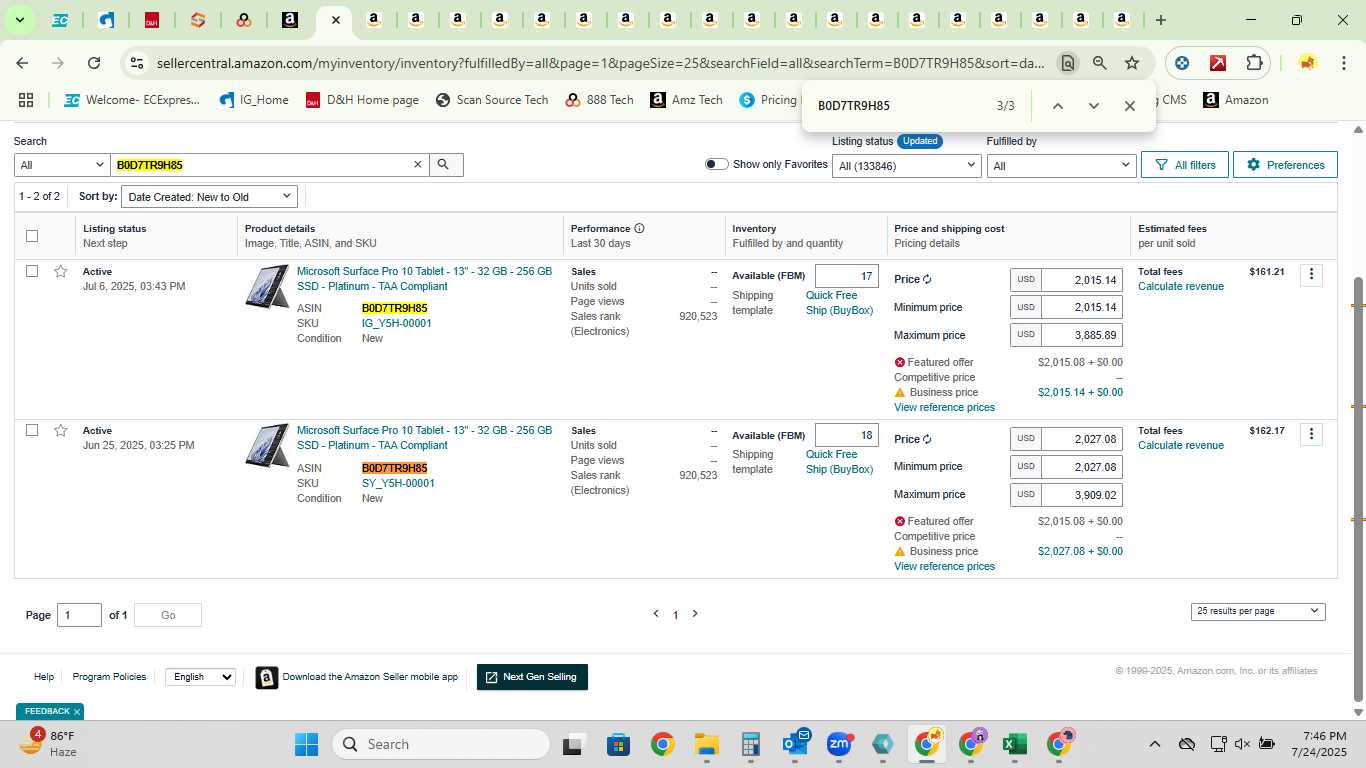Image resolution: width=1366 pixels, height=768 pixels.
Task: Open 'Welcome- ECExpres...' bookmark
Action: coord(131,100)
